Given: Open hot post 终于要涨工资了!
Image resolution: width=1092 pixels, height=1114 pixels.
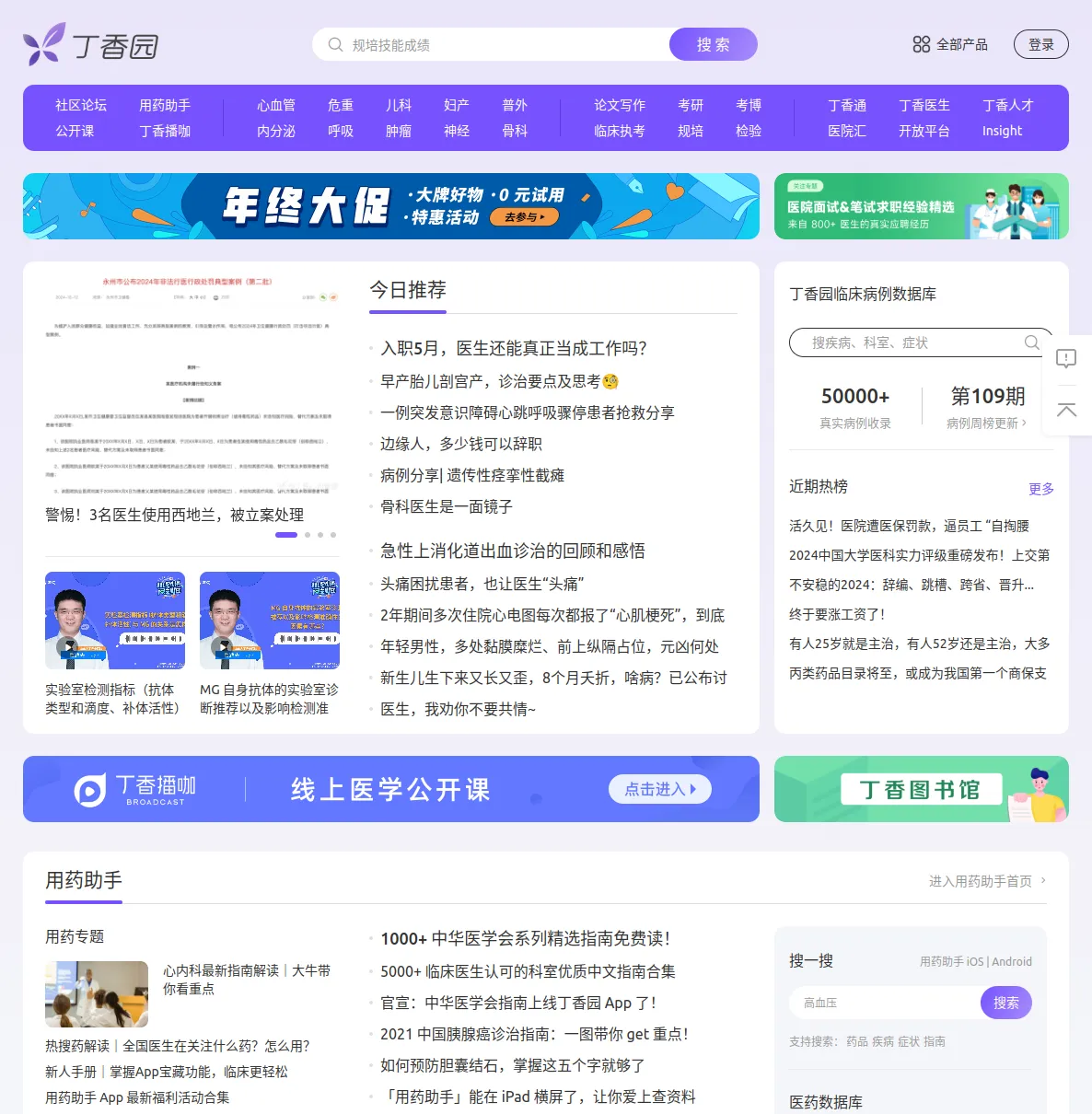Looking at the screenshot, I should coord(837,614).
